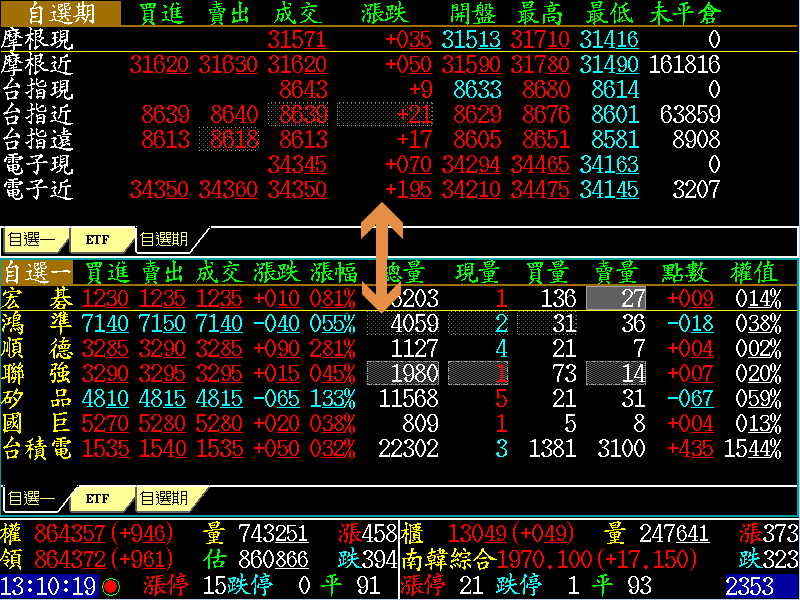This screenshot has height=600, width=800.
Task: Select the 摩根近 futures row name
Action: click(x=37, y=65)
